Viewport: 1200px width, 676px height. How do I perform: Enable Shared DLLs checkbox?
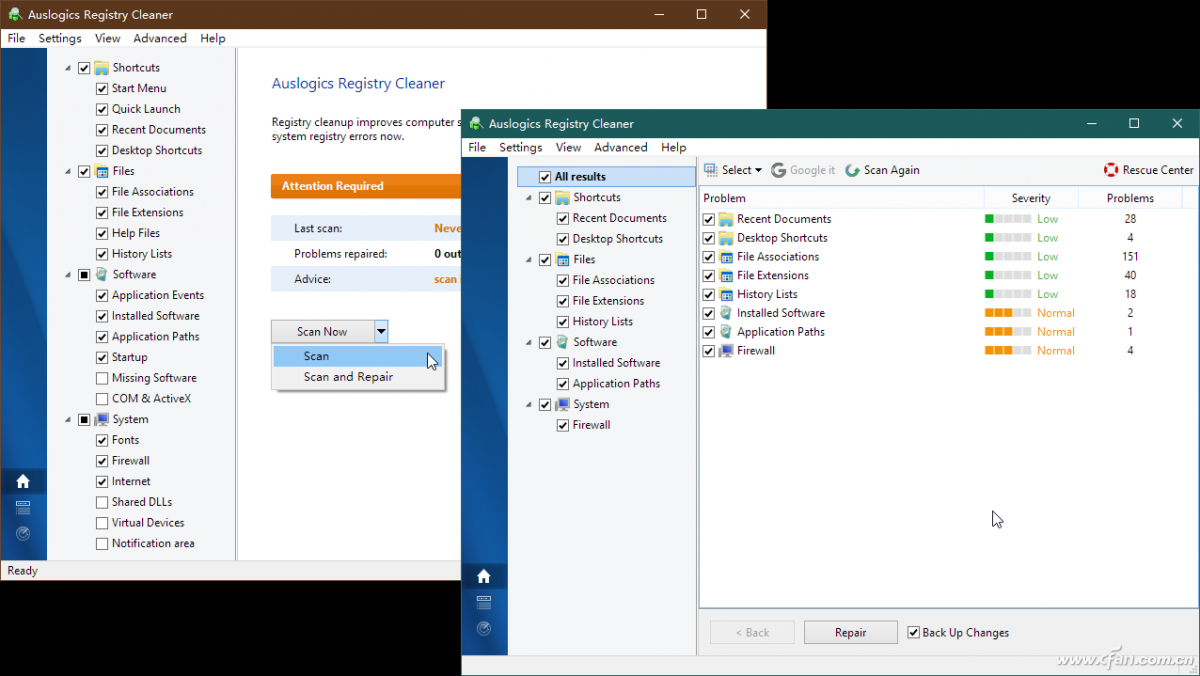[102, 502]
